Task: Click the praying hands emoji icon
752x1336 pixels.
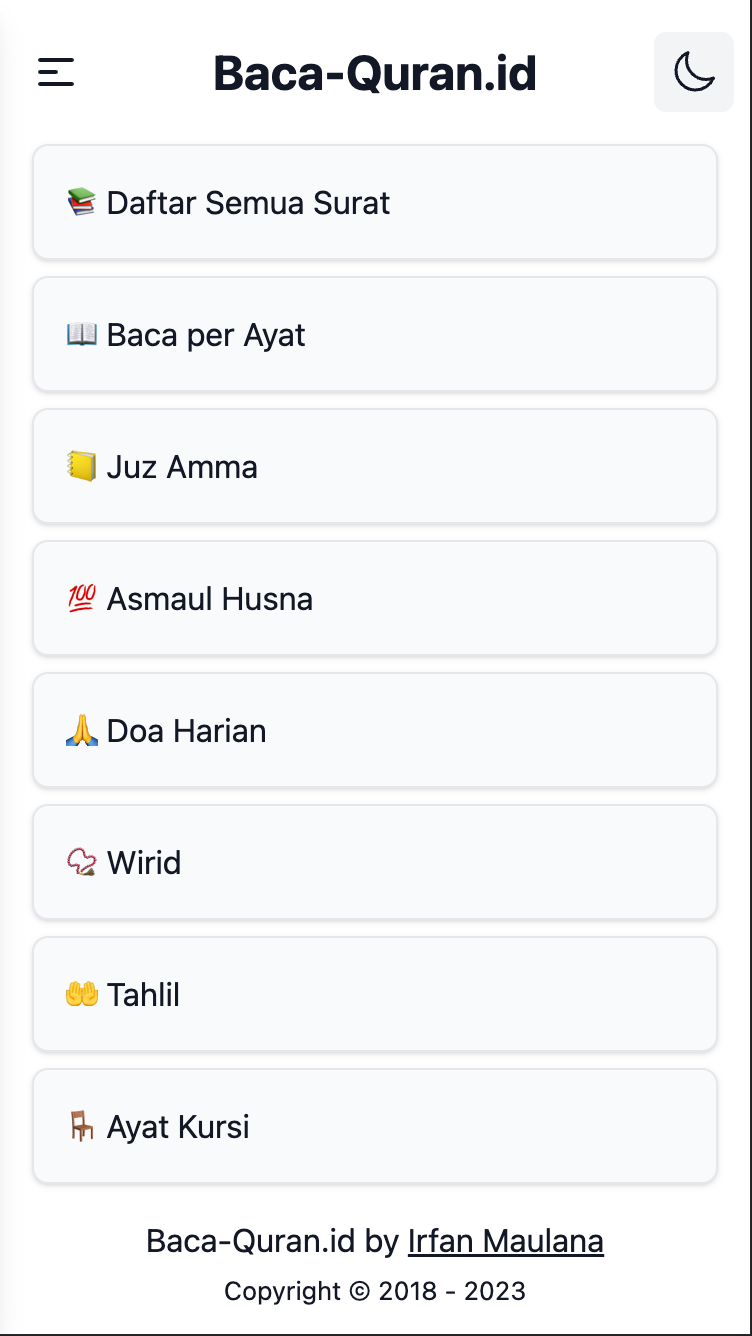Action: pos(82,730)
